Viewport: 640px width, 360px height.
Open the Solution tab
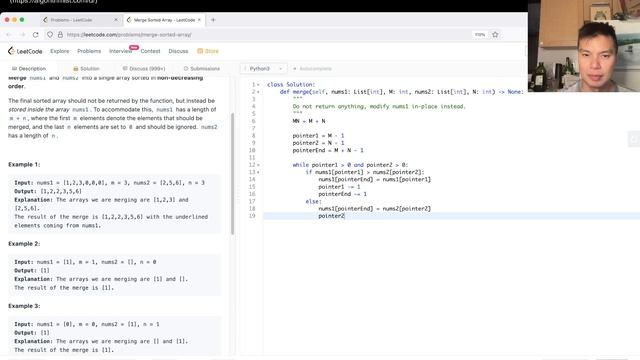[86, 69]
